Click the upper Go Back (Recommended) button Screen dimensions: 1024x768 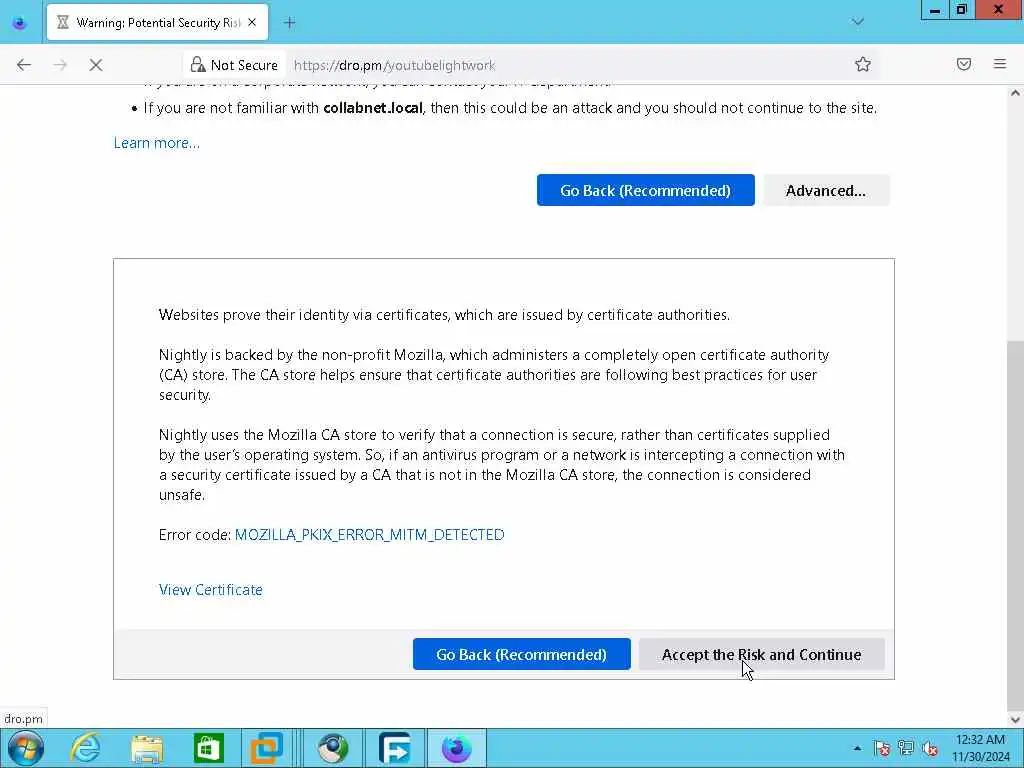[645, 190]
